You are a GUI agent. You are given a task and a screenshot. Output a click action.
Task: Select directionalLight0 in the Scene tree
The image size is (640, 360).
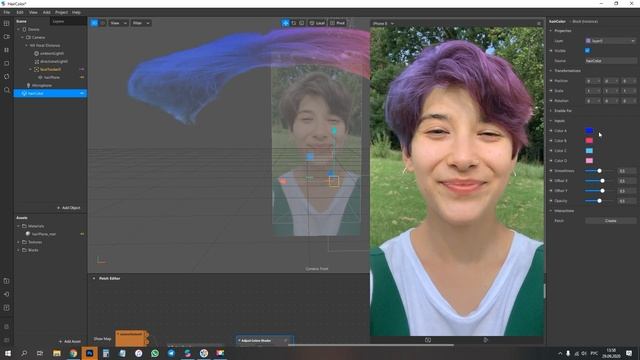coord(53,61)
